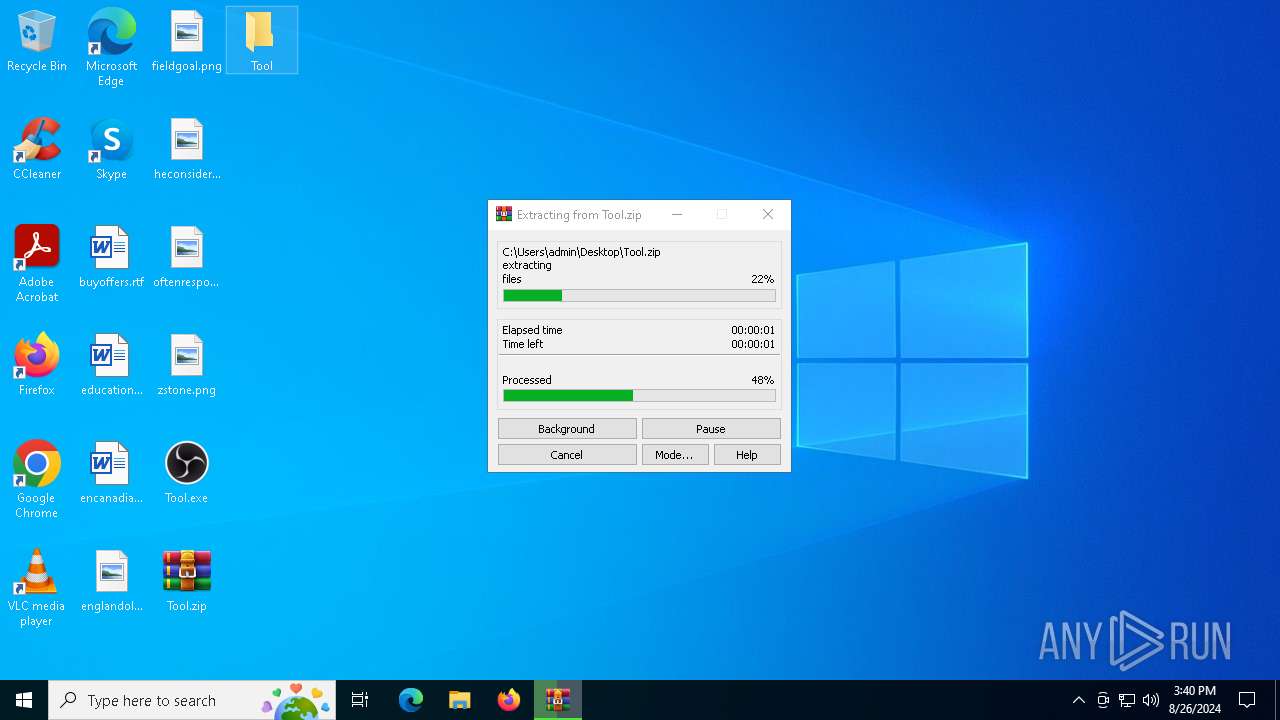Open the Adobe Acrobat shortcut

pyautogui.click(x=37, y=264)
